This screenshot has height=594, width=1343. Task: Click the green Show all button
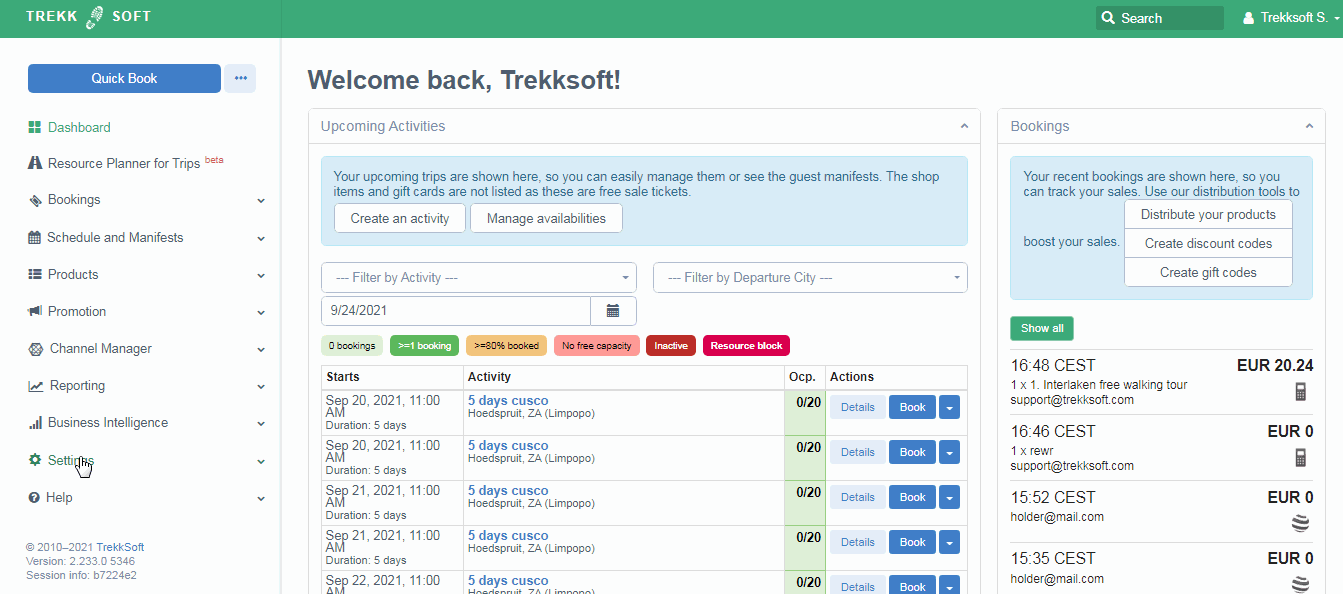pos(1041,328)
